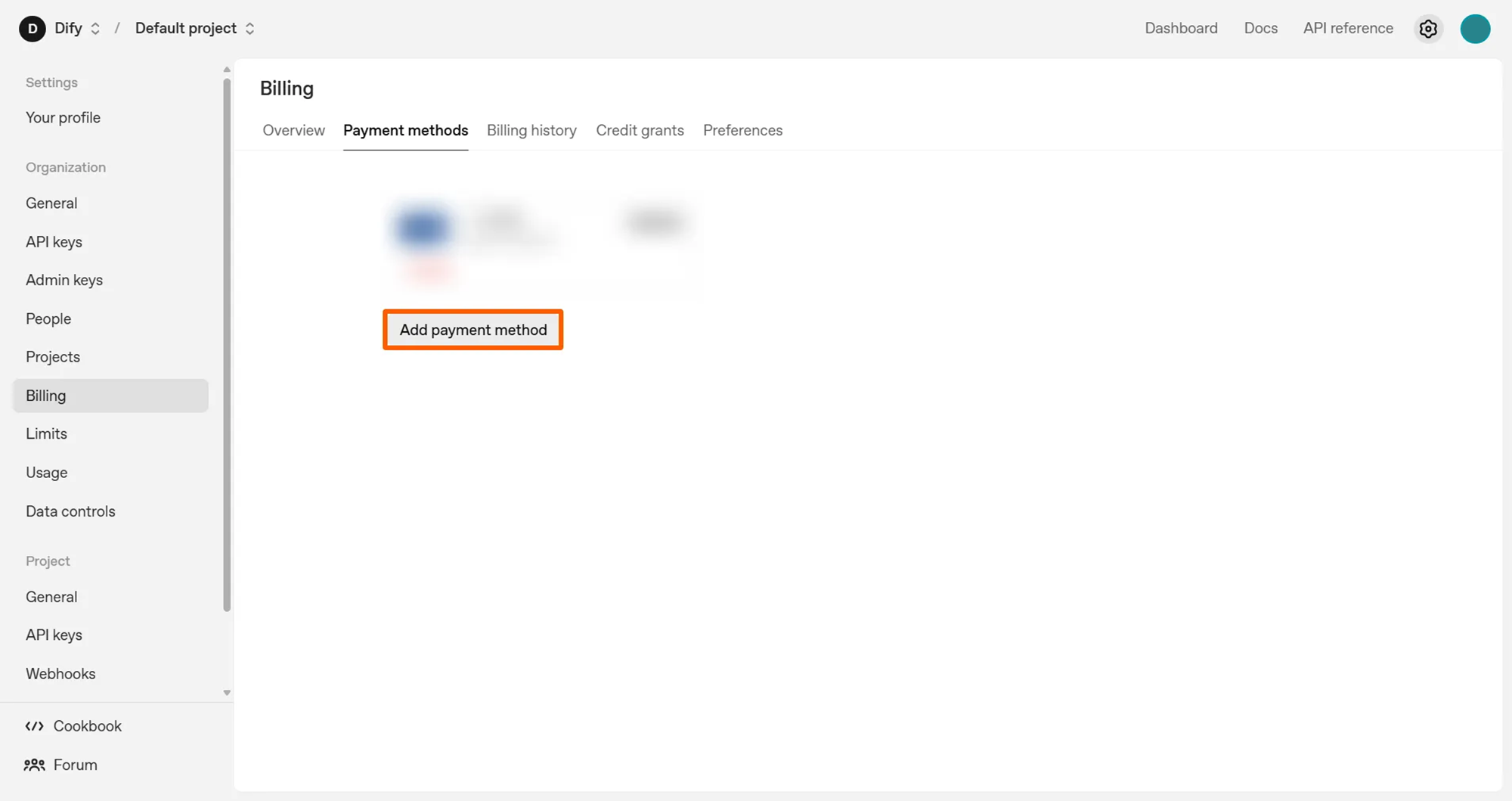Click the blurred saved payment card
Viewport: 1512px width, 801px height.
541,234
